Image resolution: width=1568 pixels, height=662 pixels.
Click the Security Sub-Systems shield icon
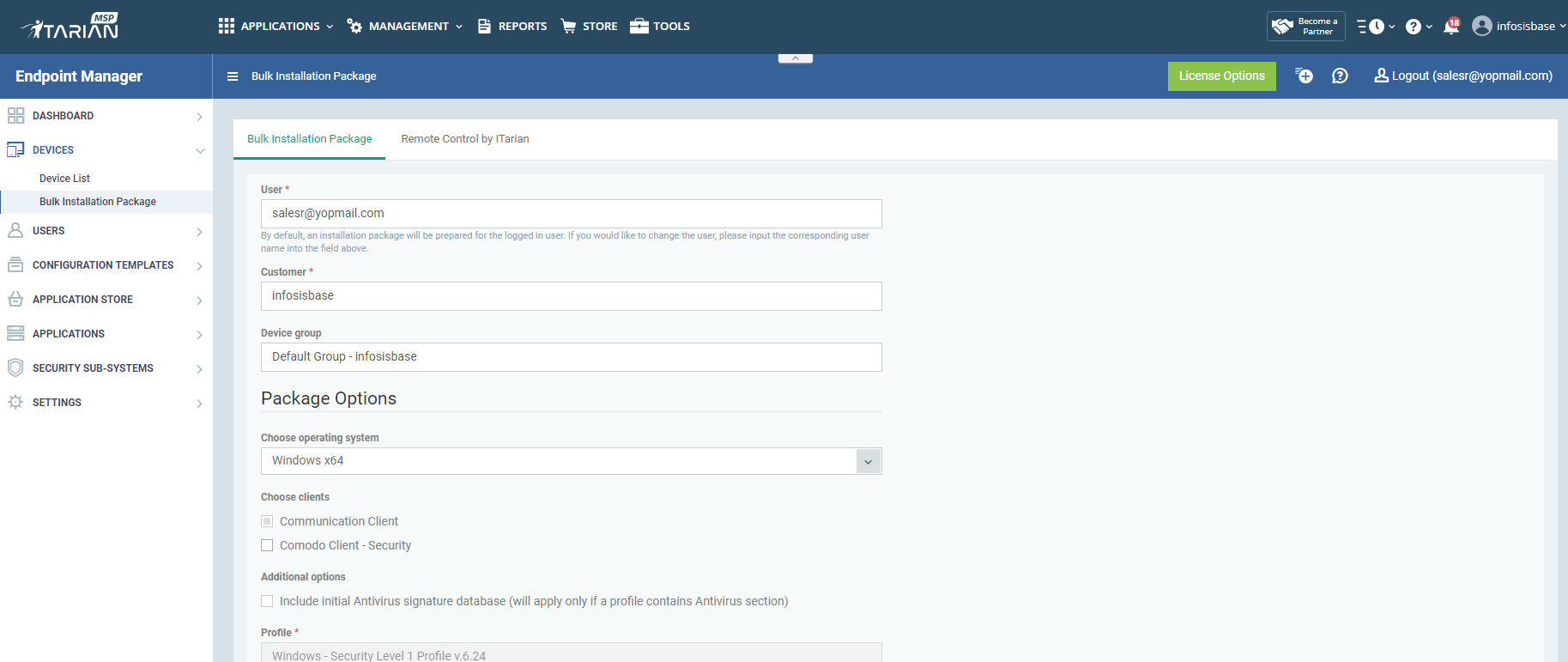tap(15, 367)
